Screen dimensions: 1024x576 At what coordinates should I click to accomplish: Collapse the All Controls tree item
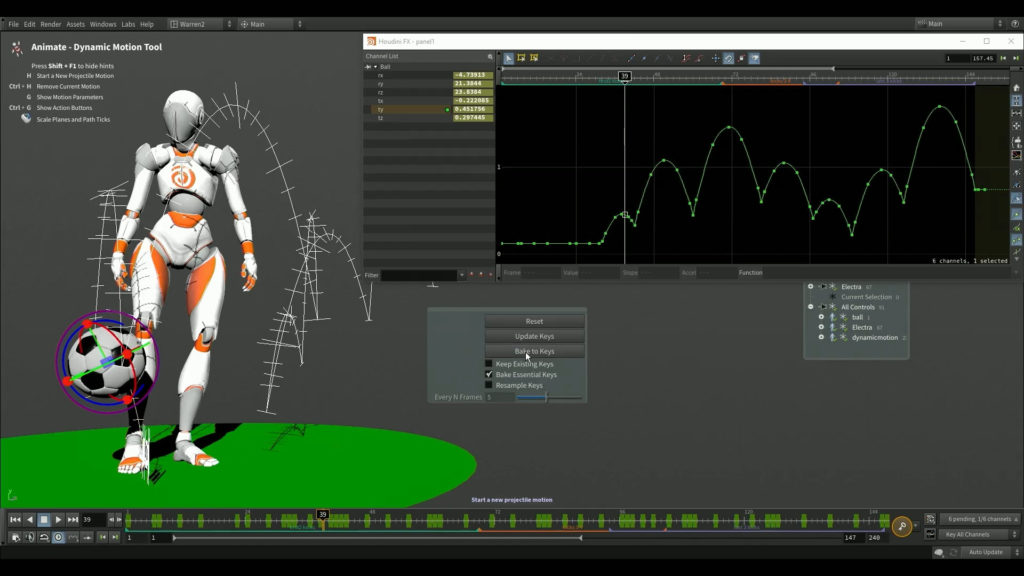click(x=811, y=307)
